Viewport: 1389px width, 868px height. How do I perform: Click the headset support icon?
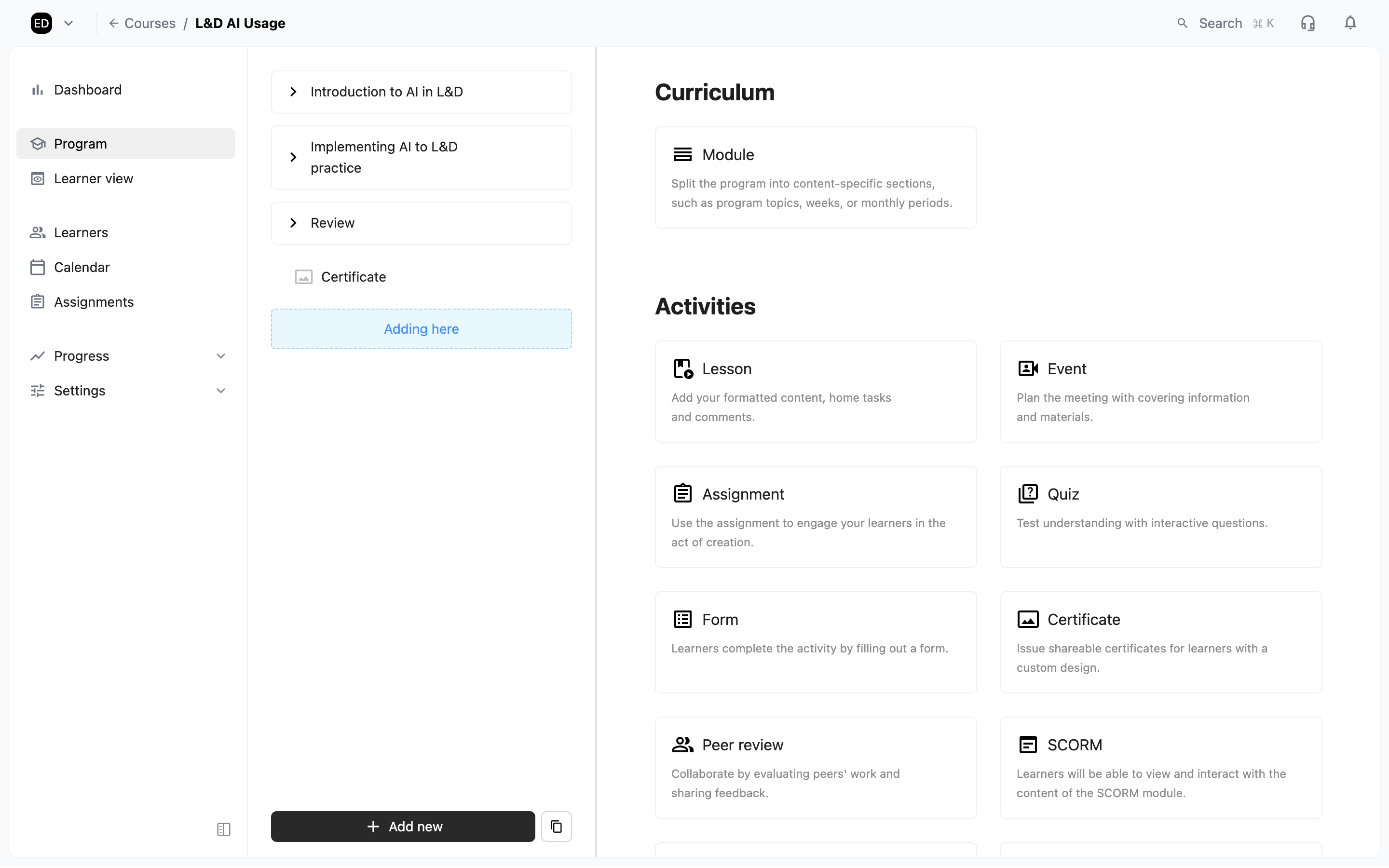1308,22
